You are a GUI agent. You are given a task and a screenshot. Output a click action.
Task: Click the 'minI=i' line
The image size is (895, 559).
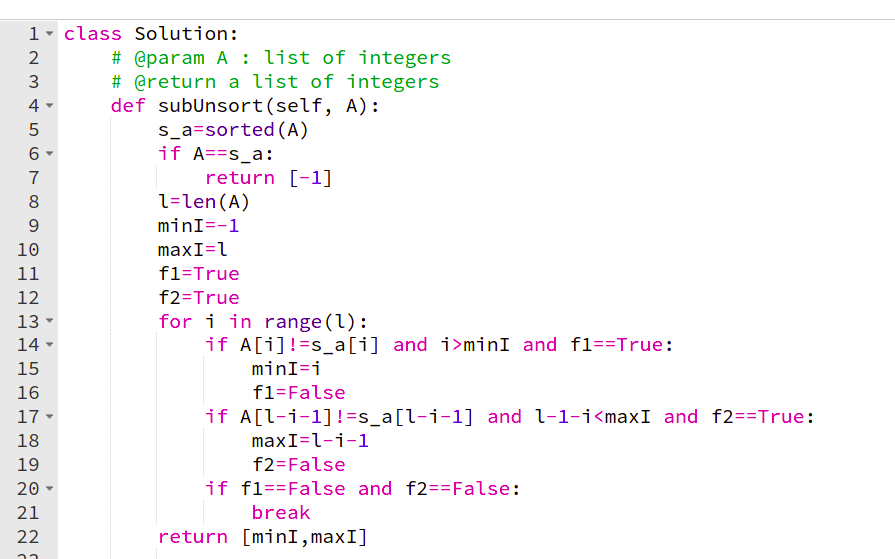286,369
